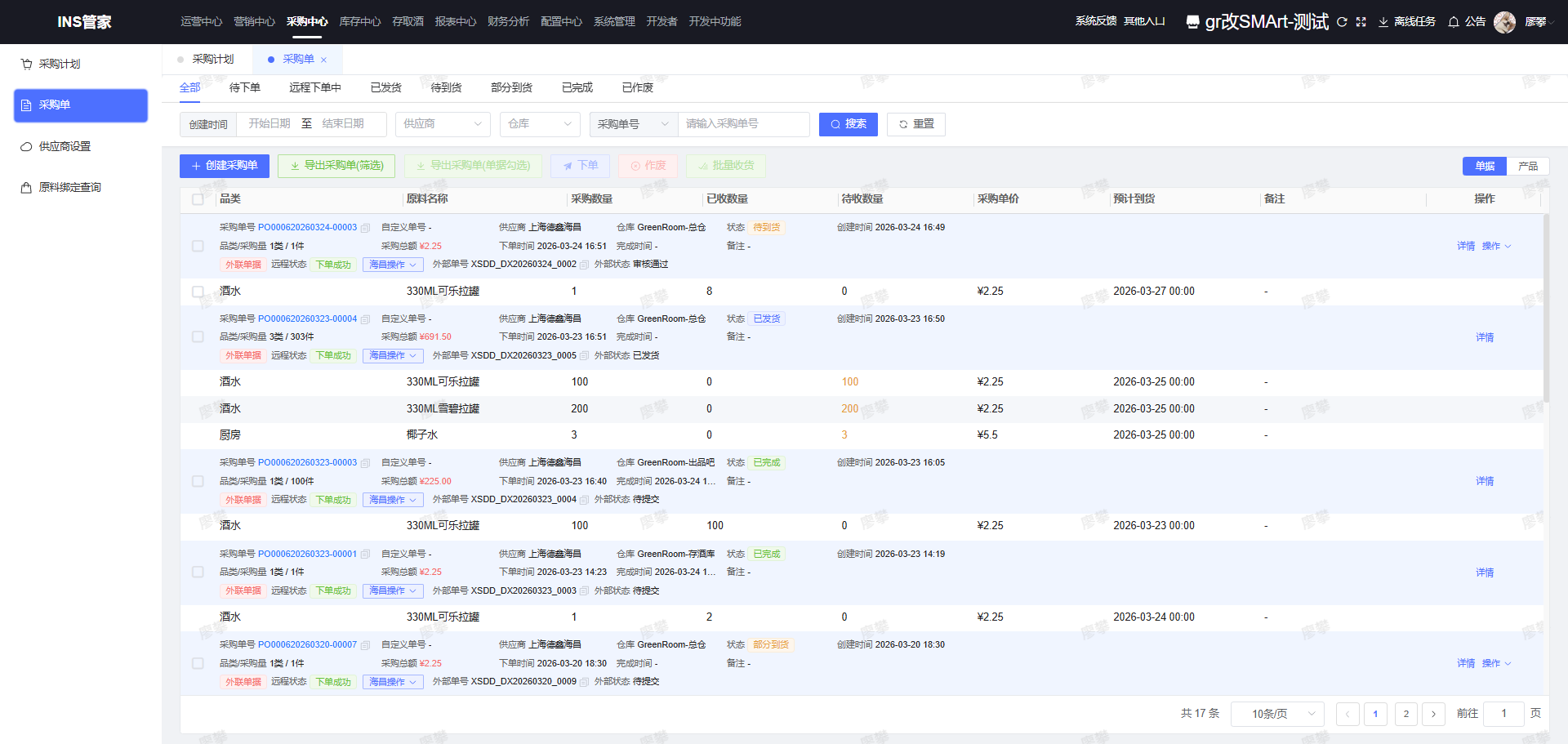Click the user avatar picture

pos(1504,22)
